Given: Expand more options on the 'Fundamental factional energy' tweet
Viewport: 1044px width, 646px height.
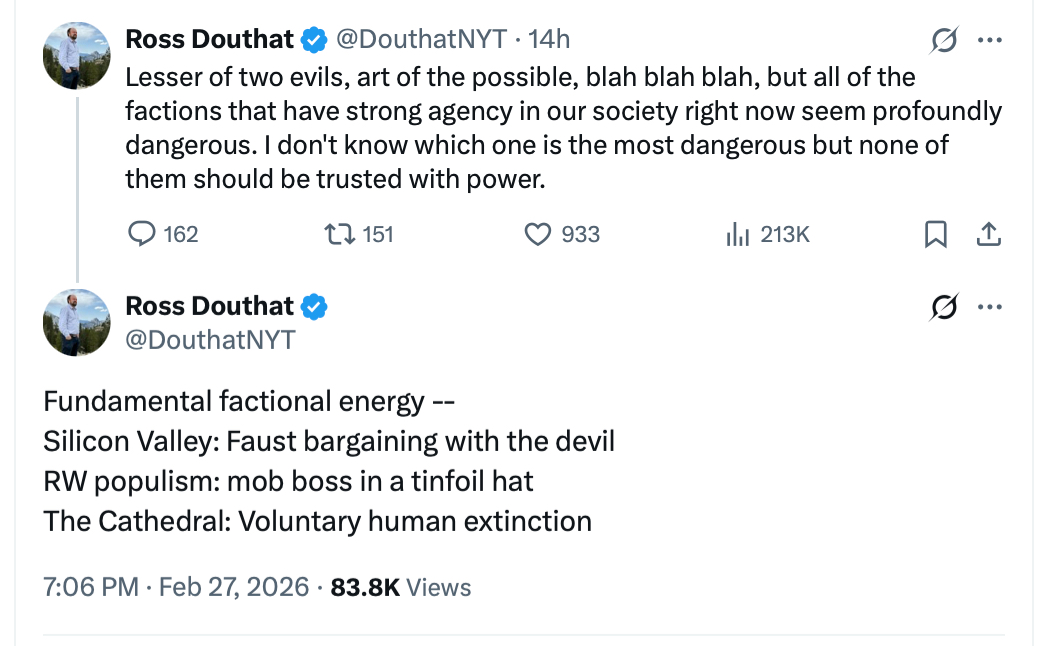Looking at the screenshot, I should [989, 307].
